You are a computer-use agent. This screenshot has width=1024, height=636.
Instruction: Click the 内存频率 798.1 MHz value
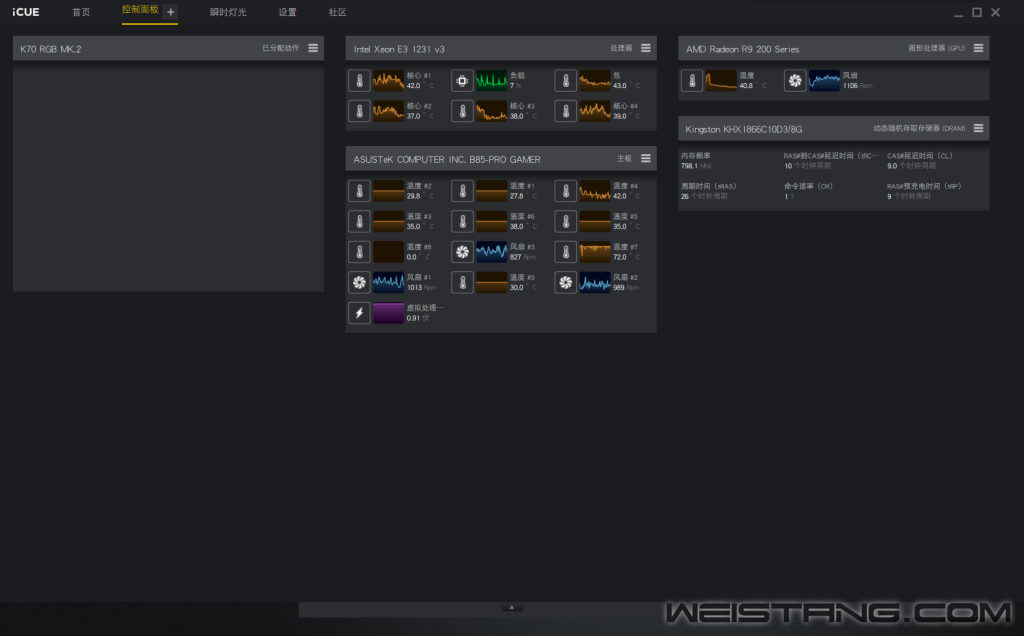point(696,166)
